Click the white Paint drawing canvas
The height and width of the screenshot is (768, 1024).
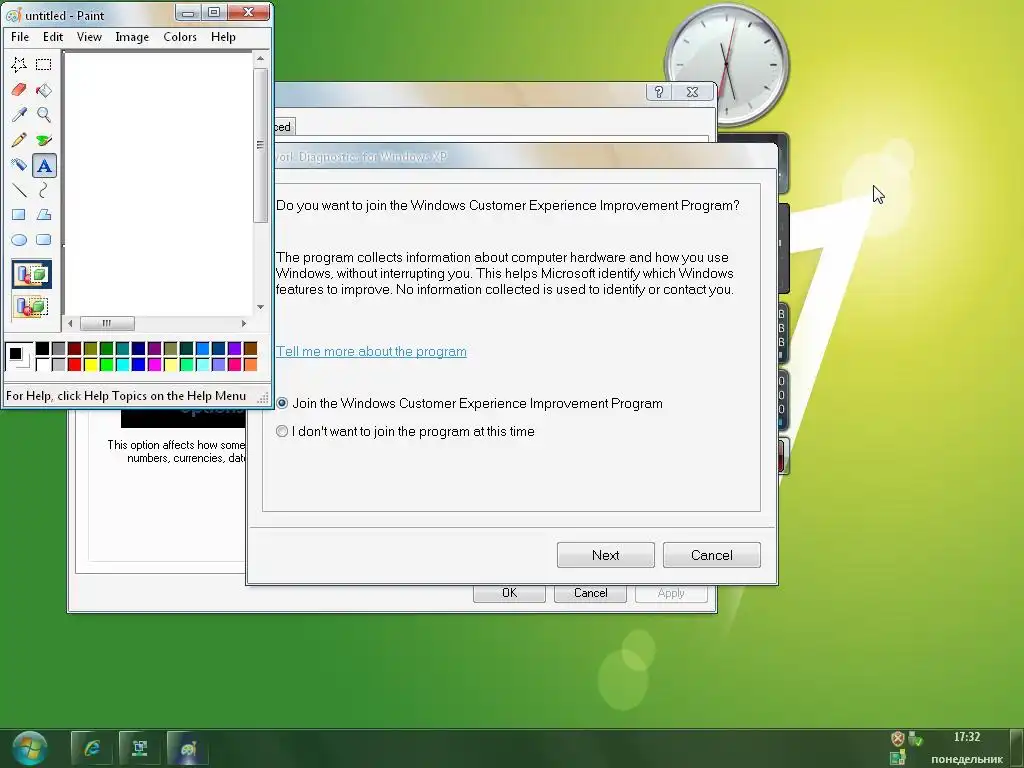[x=159, y=183]
